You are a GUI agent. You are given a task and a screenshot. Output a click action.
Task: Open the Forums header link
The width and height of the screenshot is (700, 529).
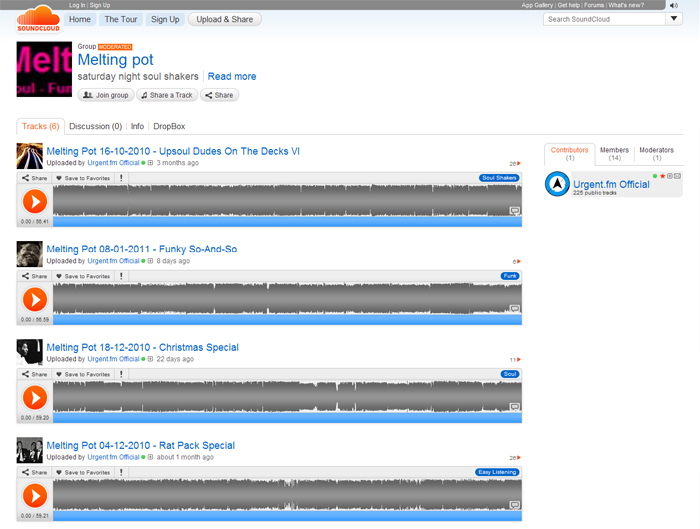(x=594, y=5)
